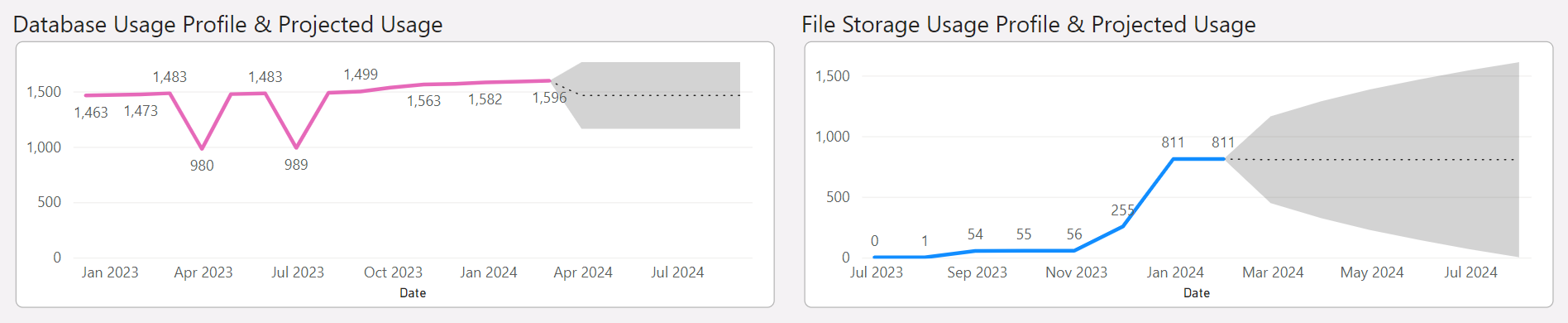Click the 1,596 final database data label
1568x323 pixels.
tap(549, 98)
